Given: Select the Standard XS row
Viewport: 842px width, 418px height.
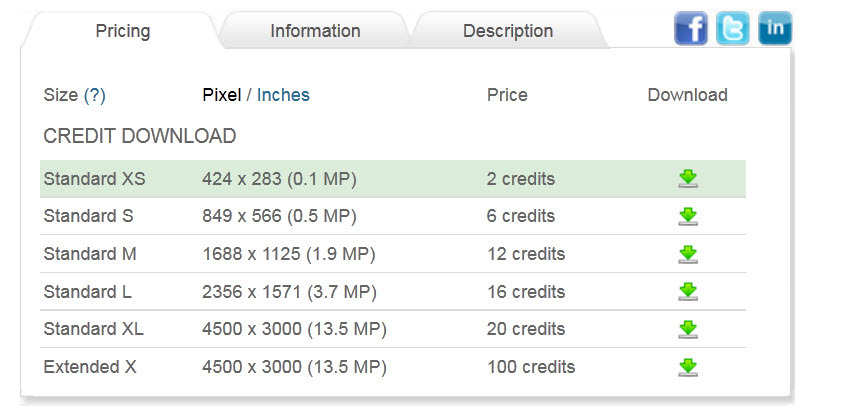Looking at the screenshot, I should [x=94, y=179].
